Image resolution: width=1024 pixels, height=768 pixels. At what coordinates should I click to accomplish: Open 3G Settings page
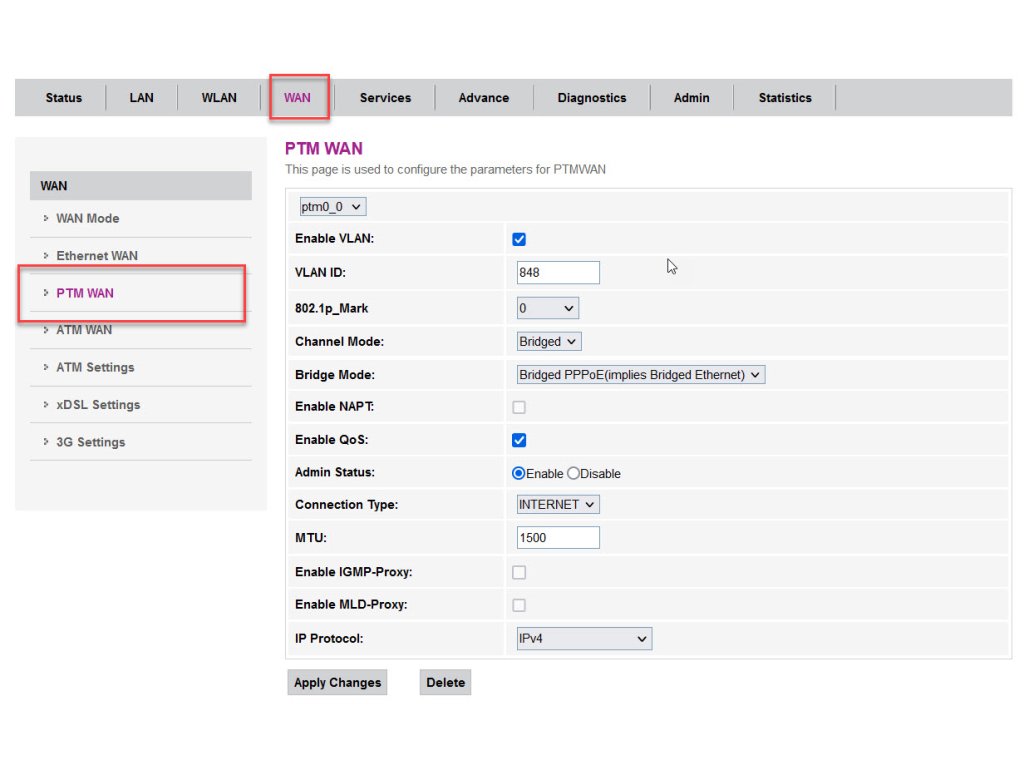pos(90,442)
